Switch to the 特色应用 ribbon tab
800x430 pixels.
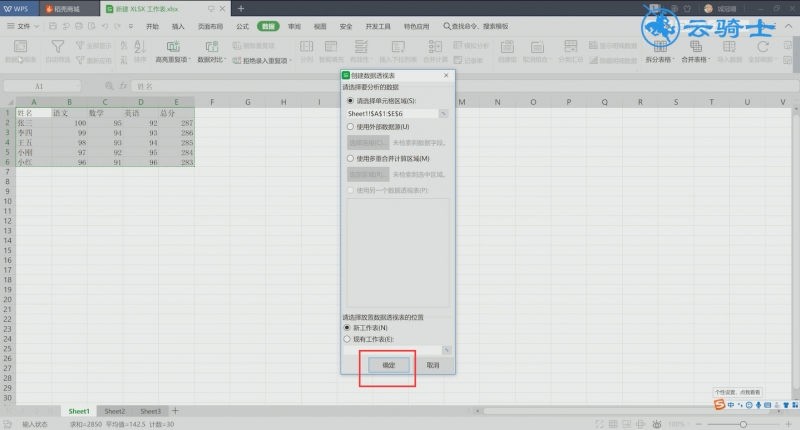point(416,27)
